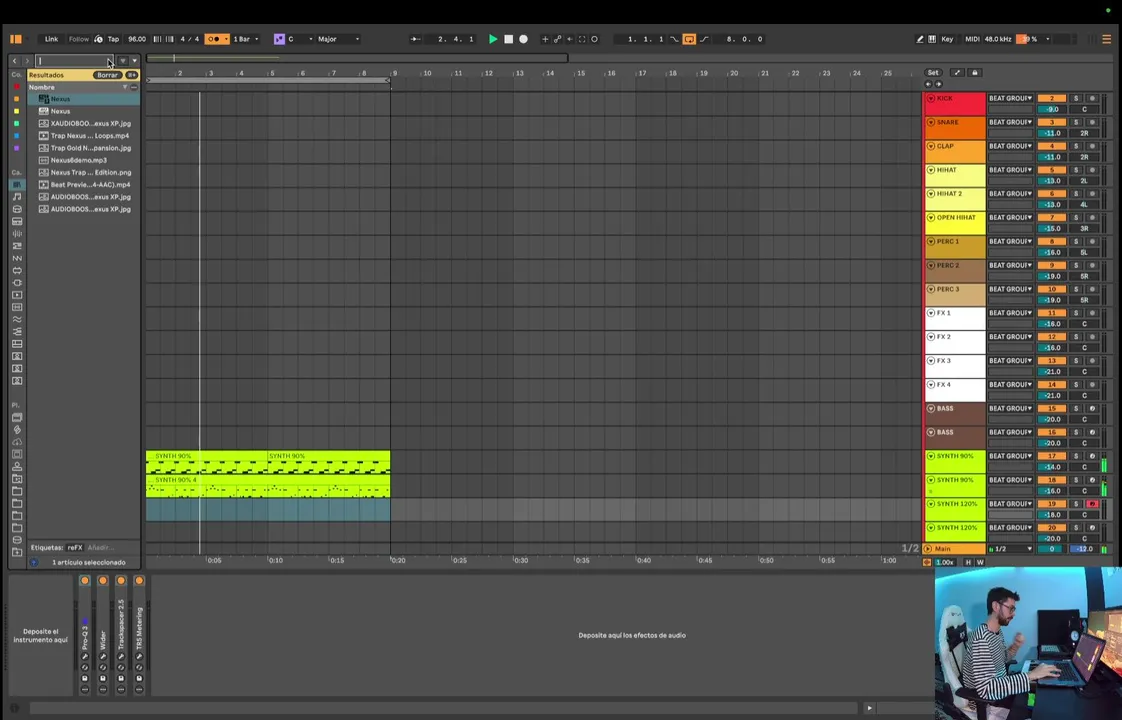The height and width of the screenshot is (720, 1122).
Task: Toggle the arrangement Loop switch
Action: (x=689, y=39)
